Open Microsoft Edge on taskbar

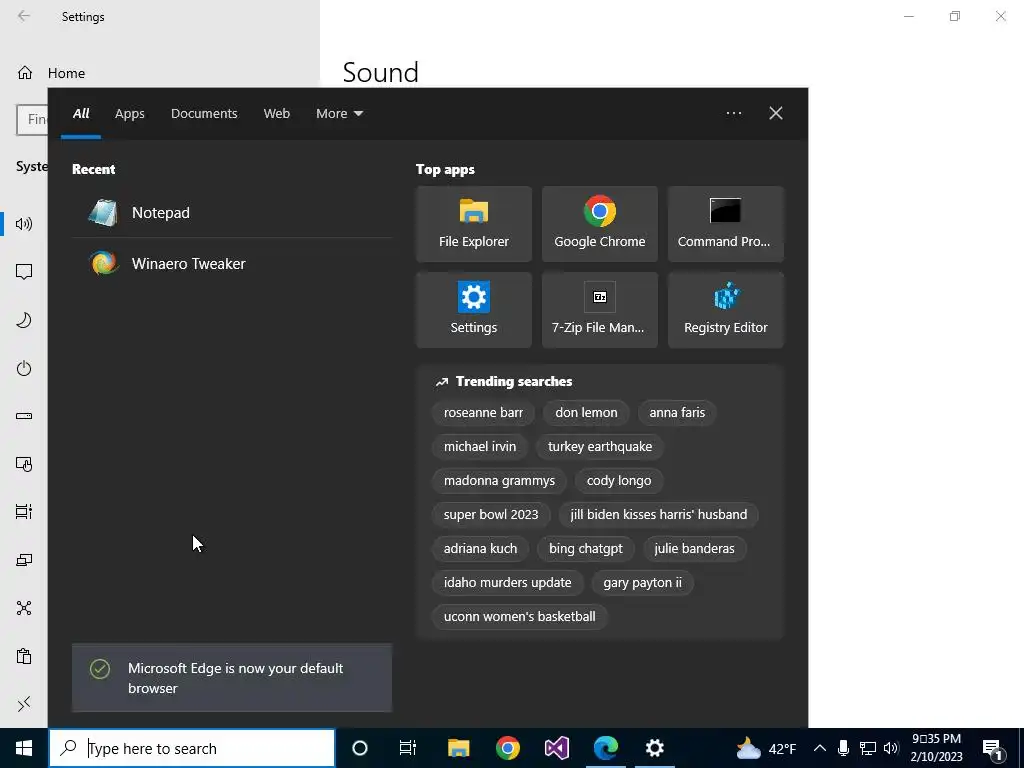(605, 748)
